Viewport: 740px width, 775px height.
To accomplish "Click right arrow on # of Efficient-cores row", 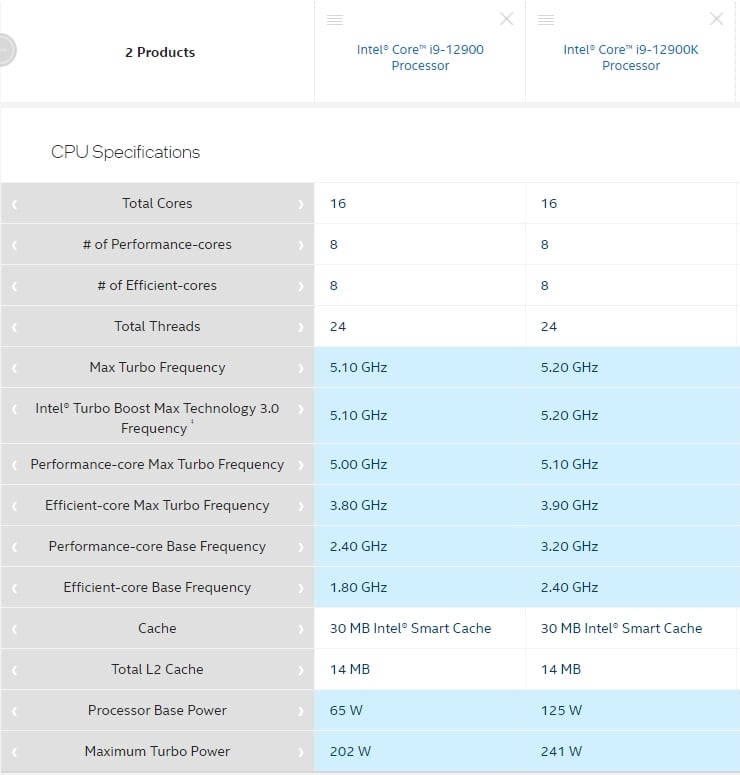I will coord(301,286).
